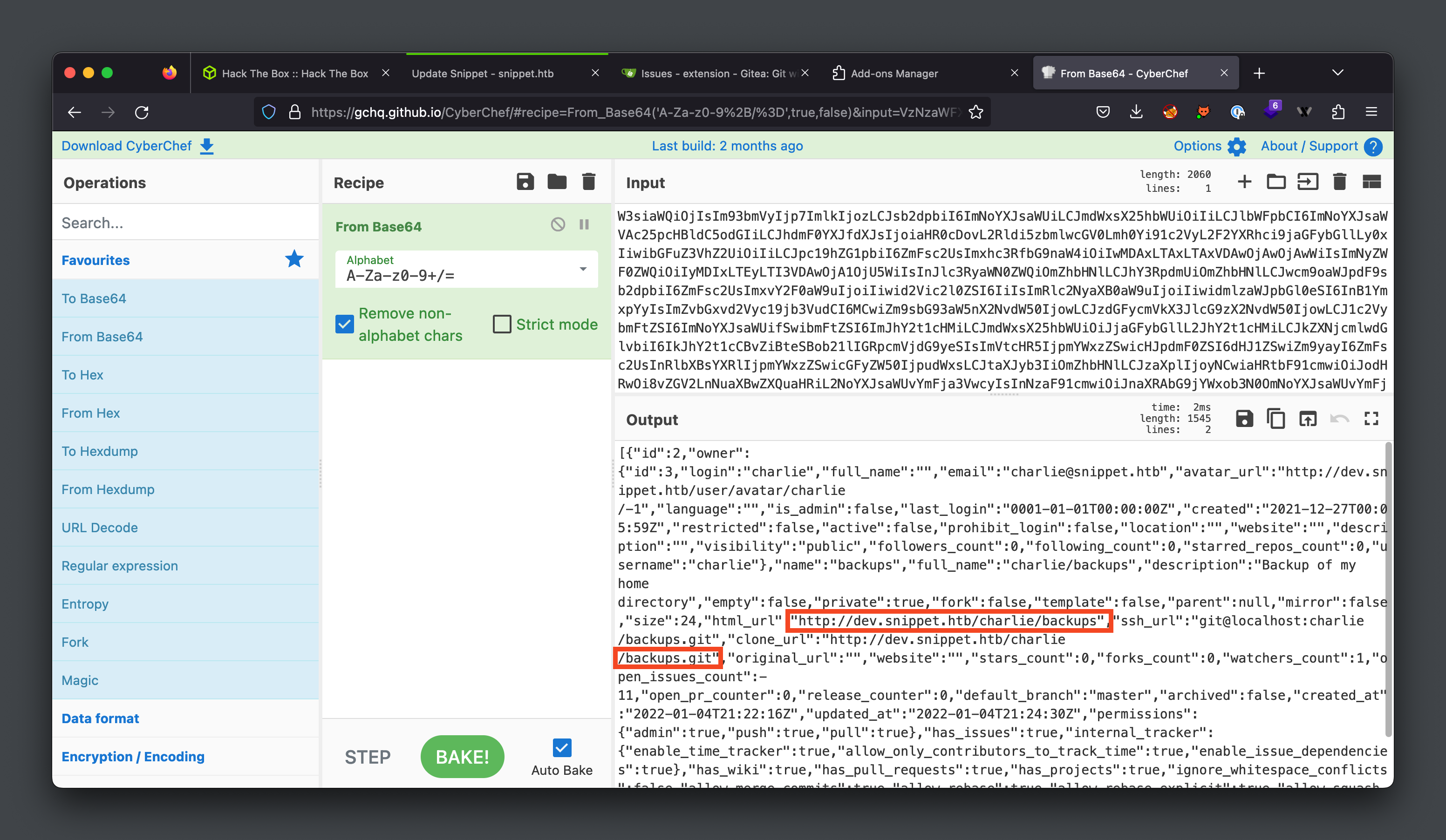Open the browser downloads panel

(x=1136, y=112)
